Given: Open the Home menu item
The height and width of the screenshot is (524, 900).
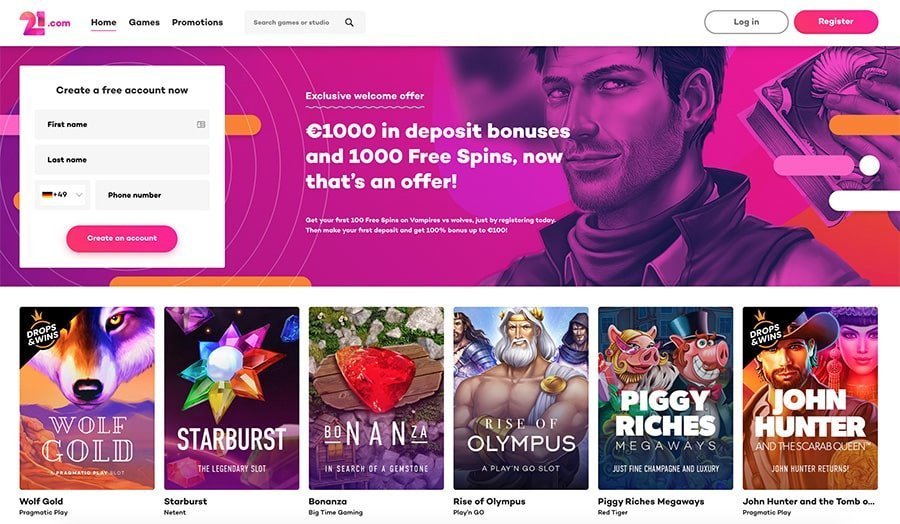Looking at the screenshot, I should coord(103,22).
